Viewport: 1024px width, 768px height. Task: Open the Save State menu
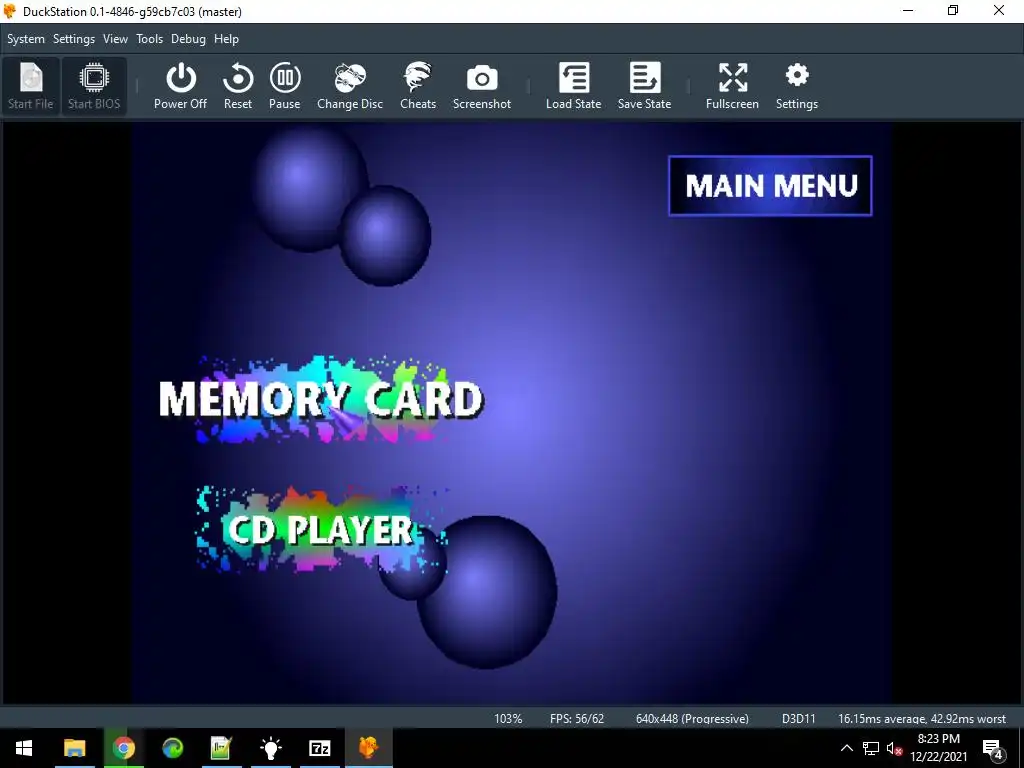645,86
